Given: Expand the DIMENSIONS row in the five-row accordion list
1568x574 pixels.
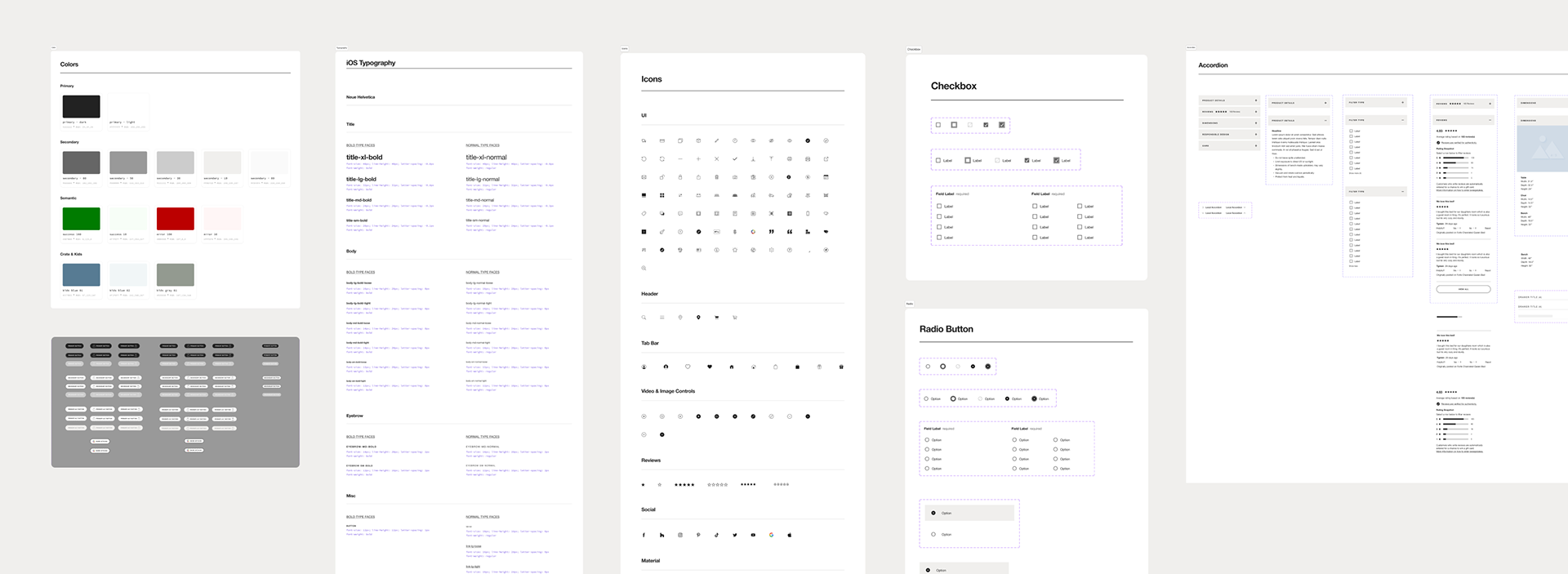Looking at the screenshot, I should (1229, 122).
